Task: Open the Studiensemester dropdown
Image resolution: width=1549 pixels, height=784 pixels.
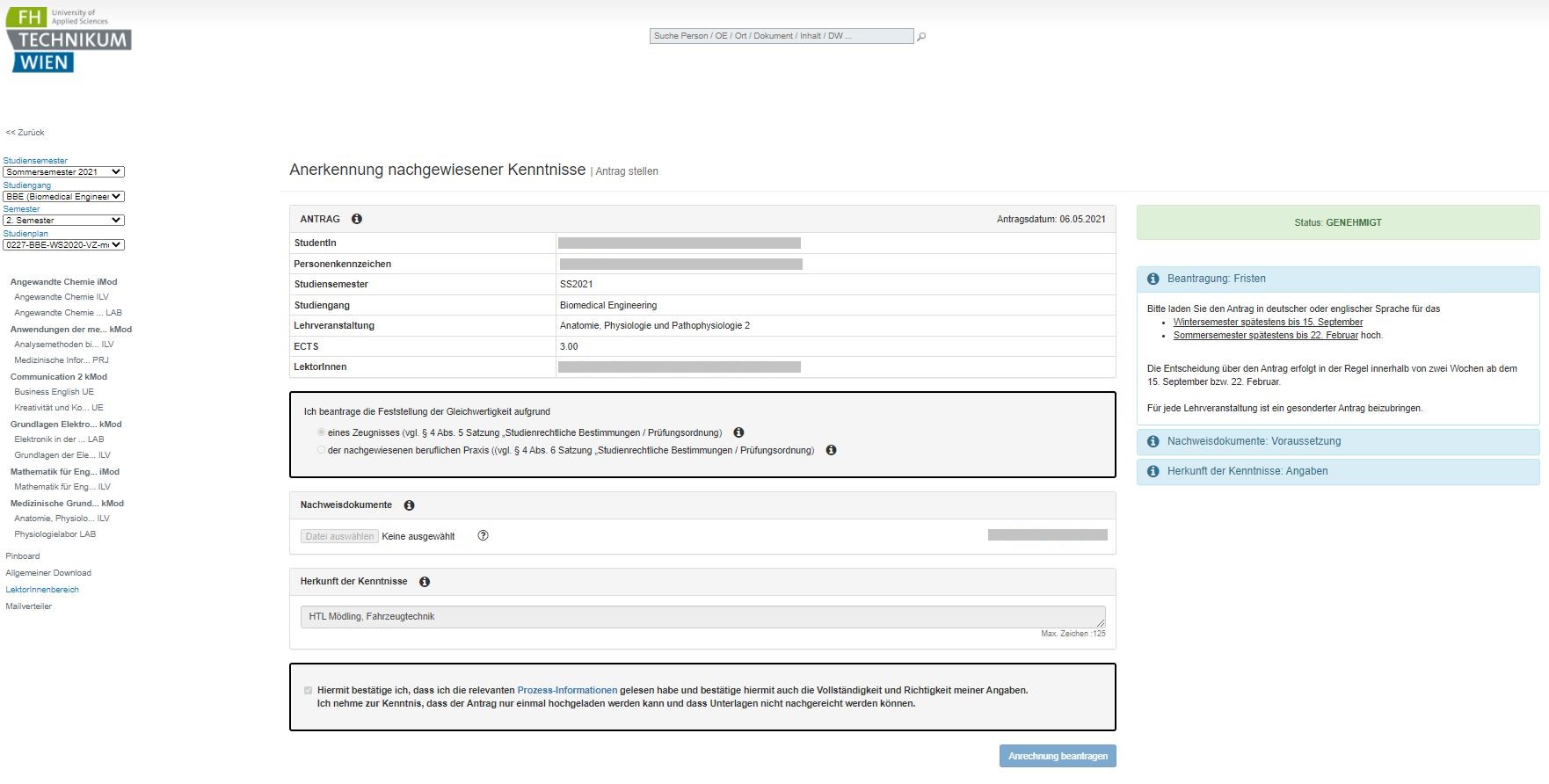Action: pos(63,172)
